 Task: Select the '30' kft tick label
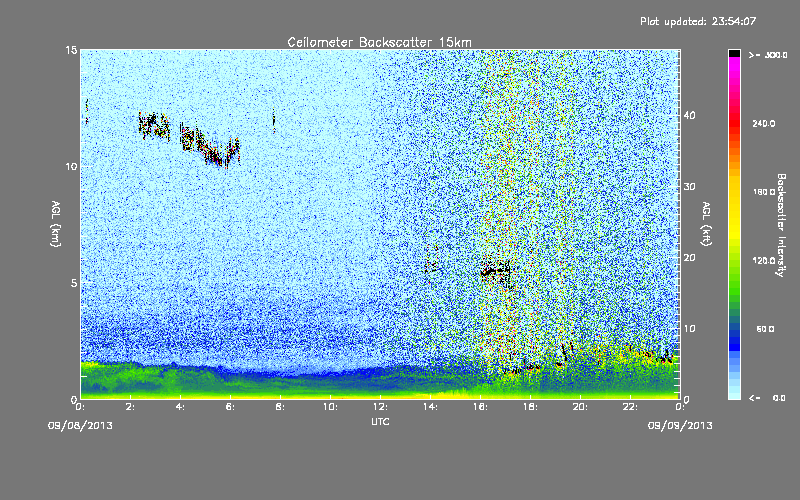click(689, 187)
